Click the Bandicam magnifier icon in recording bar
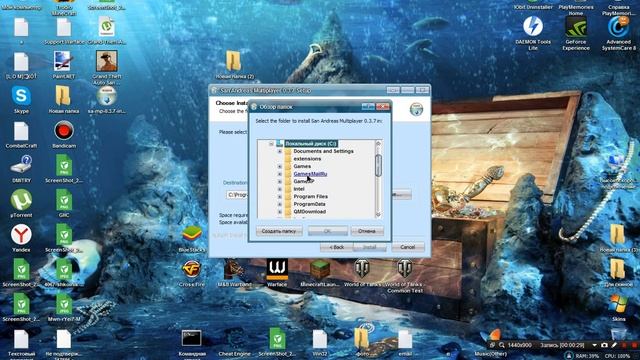 (502, 345)
